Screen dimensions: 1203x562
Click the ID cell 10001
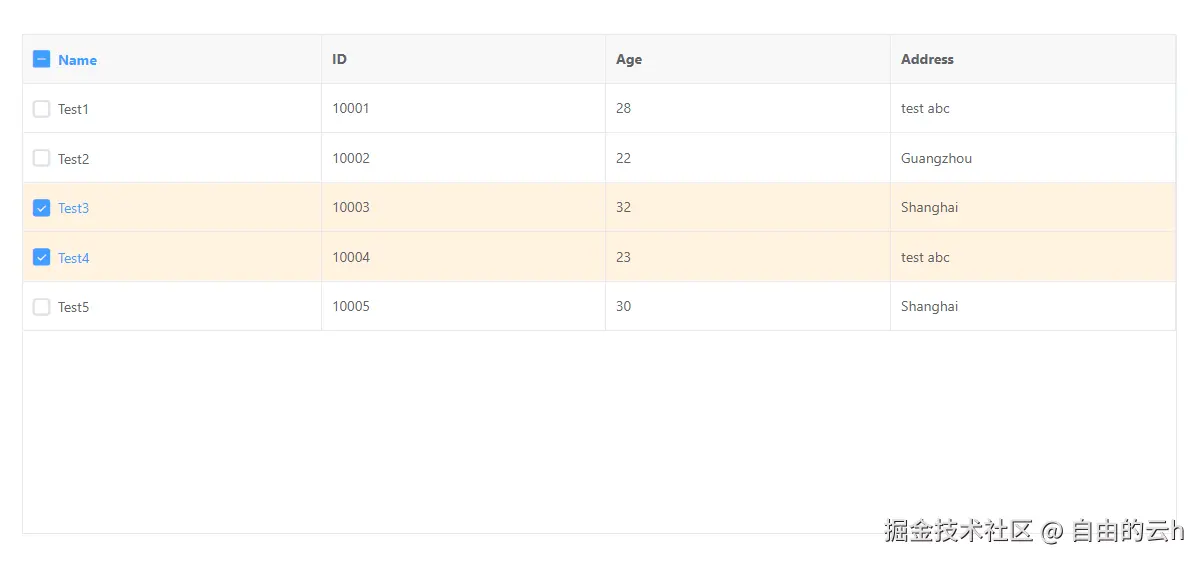[351, 109]
